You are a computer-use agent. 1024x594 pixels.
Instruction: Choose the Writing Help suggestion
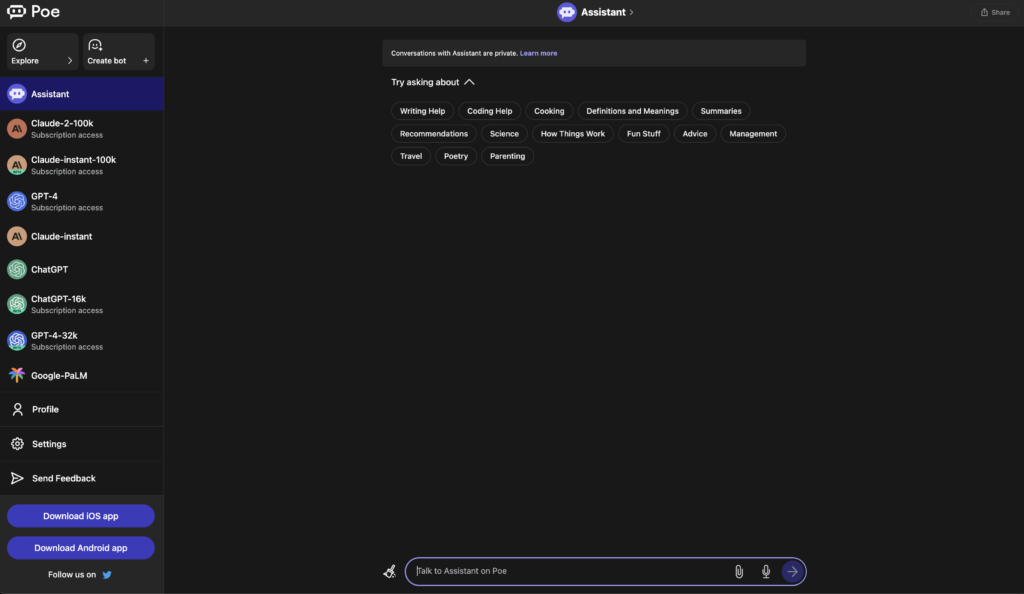[423, 111]
